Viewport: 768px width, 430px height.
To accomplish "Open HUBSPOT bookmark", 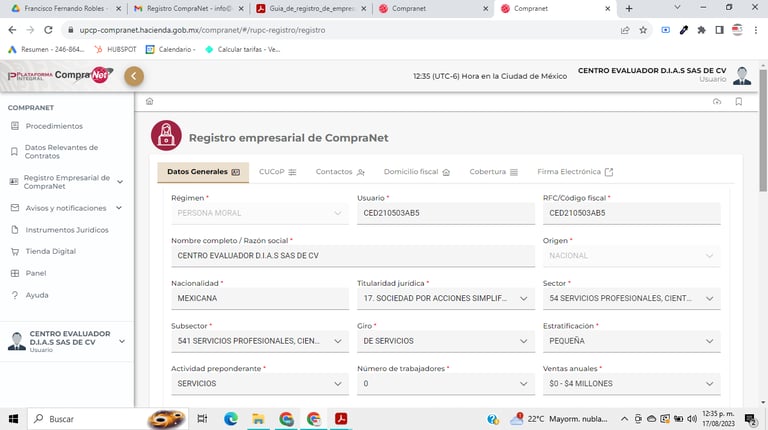I will tap(116, 49).
